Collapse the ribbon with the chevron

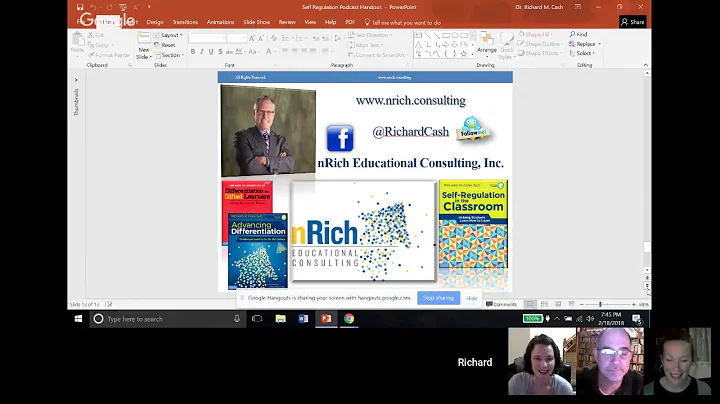(x=646, y=65)
